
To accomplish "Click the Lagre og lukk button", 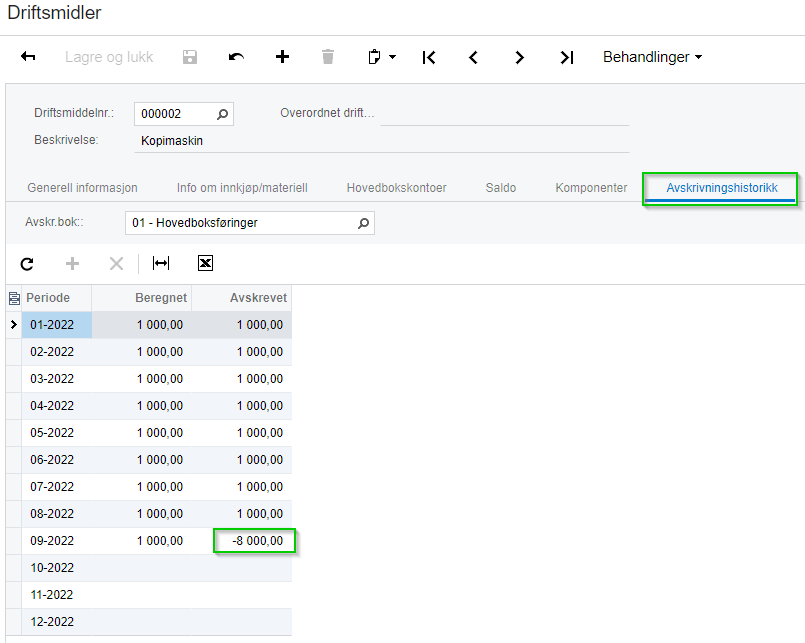I will click(109, 57).
